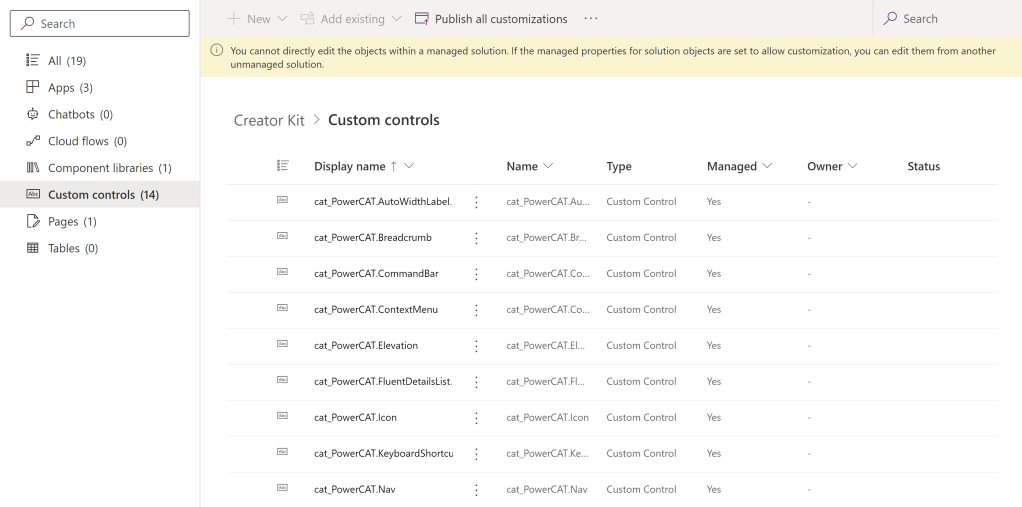Open more options for cat_PowerCAT.CommandBar row
The image size is (1022, 507).
476,274
